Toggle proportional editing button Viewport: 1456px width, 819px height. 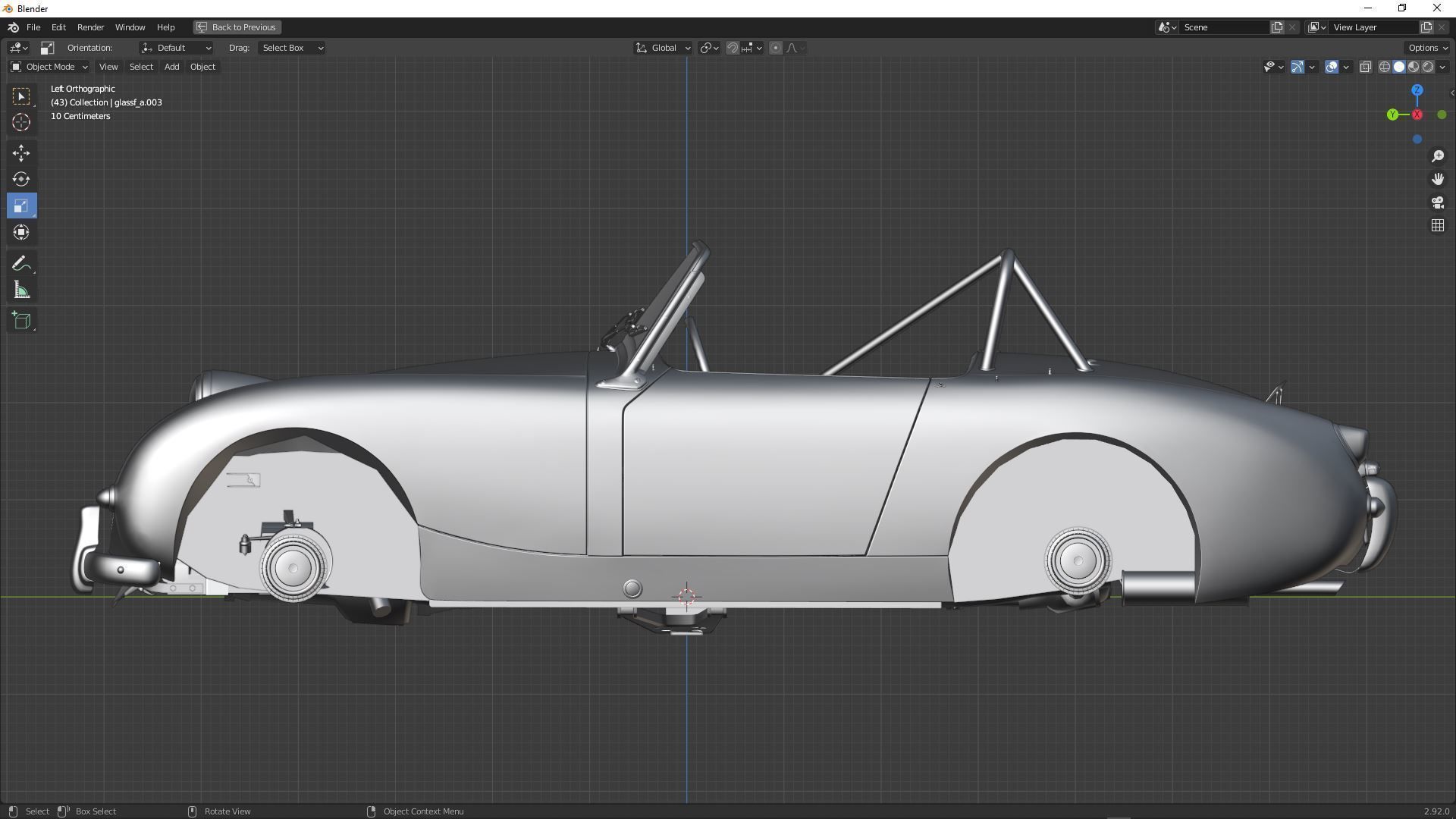[x=776, y=48]
